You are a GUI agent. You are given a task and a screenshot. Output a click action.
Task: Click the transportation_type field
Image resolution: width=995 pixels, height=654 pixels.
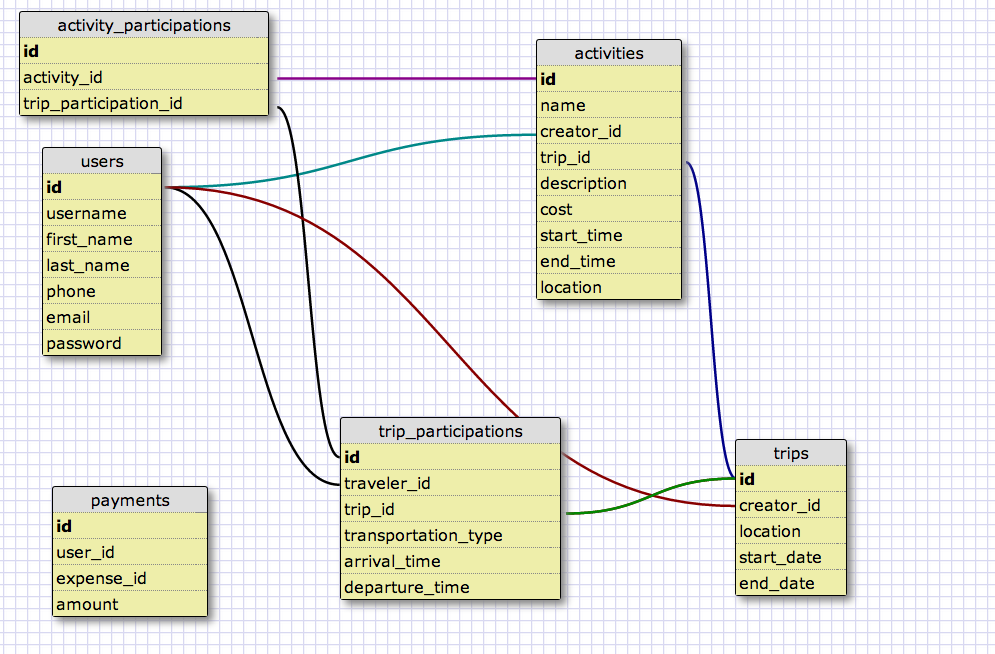click(x=451, y=535)
